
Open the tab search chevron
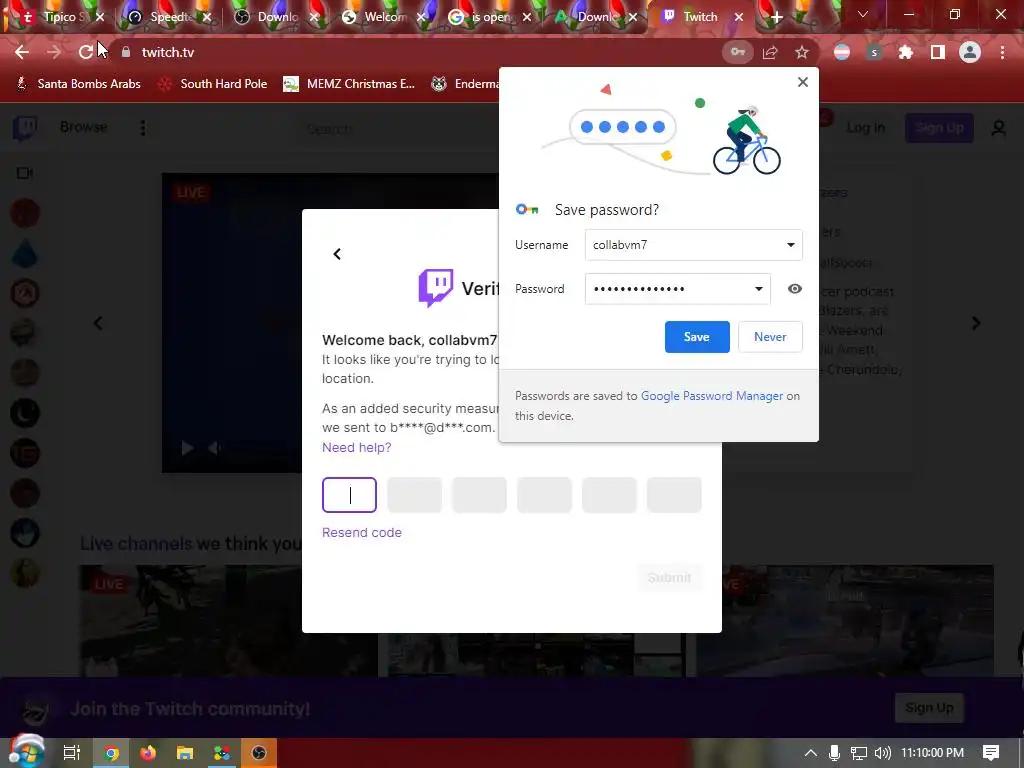tap(863, 14)
